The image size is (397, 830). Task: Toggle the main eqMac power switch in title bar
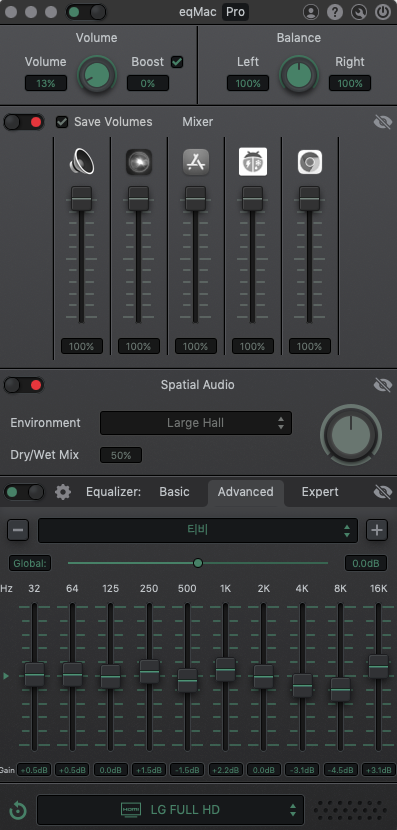coord(86,12)
